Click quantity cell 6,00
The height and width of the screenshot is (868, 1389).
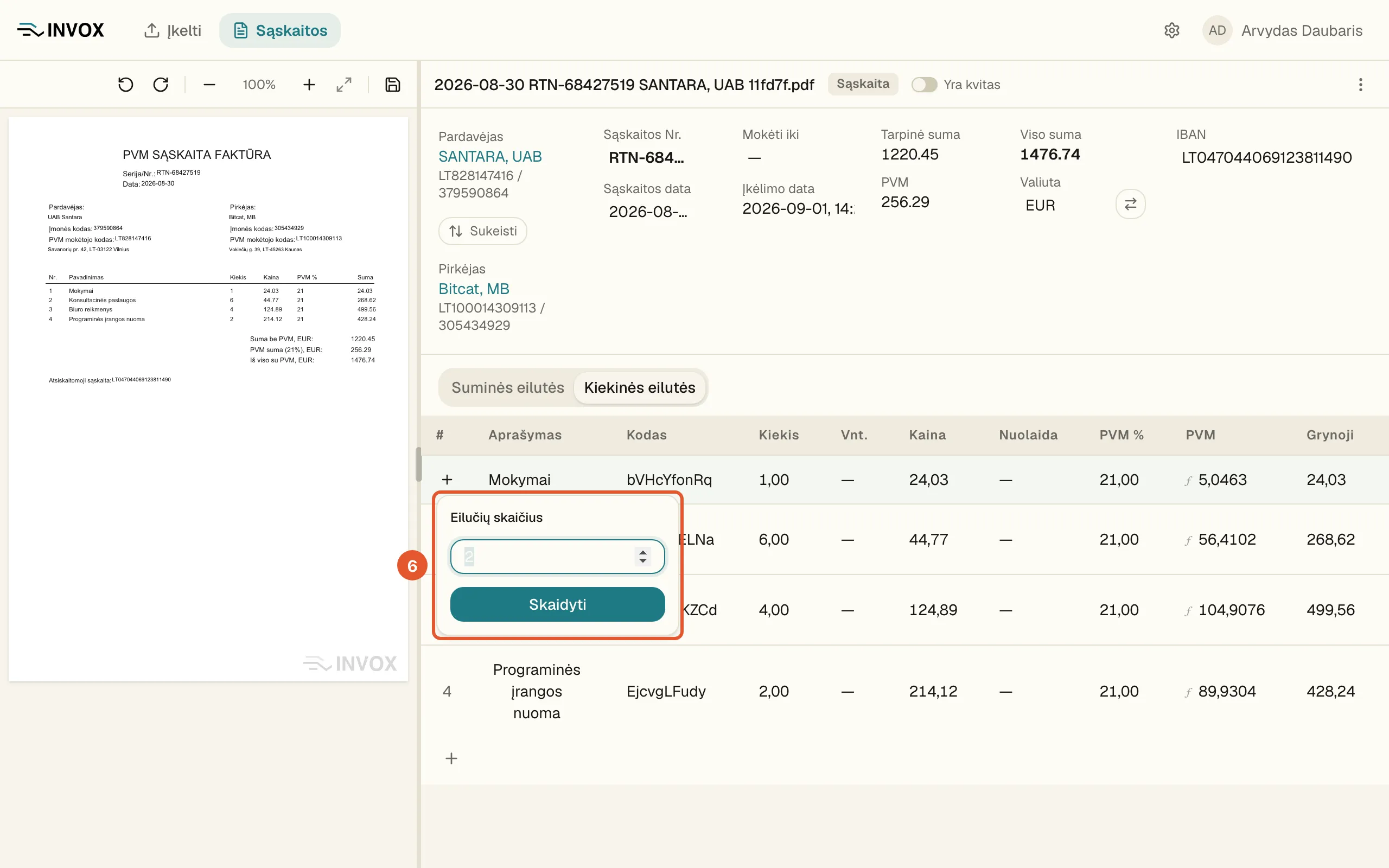click(774, 540)
